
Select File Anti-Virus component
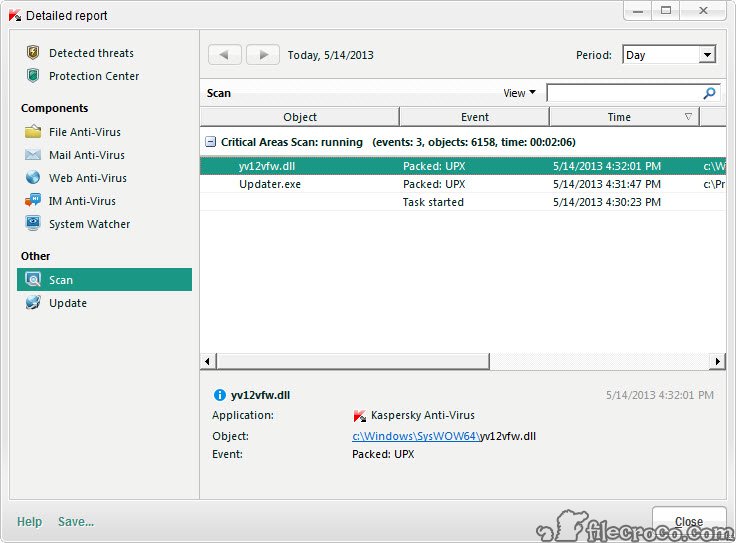click(x=85, y=132)
